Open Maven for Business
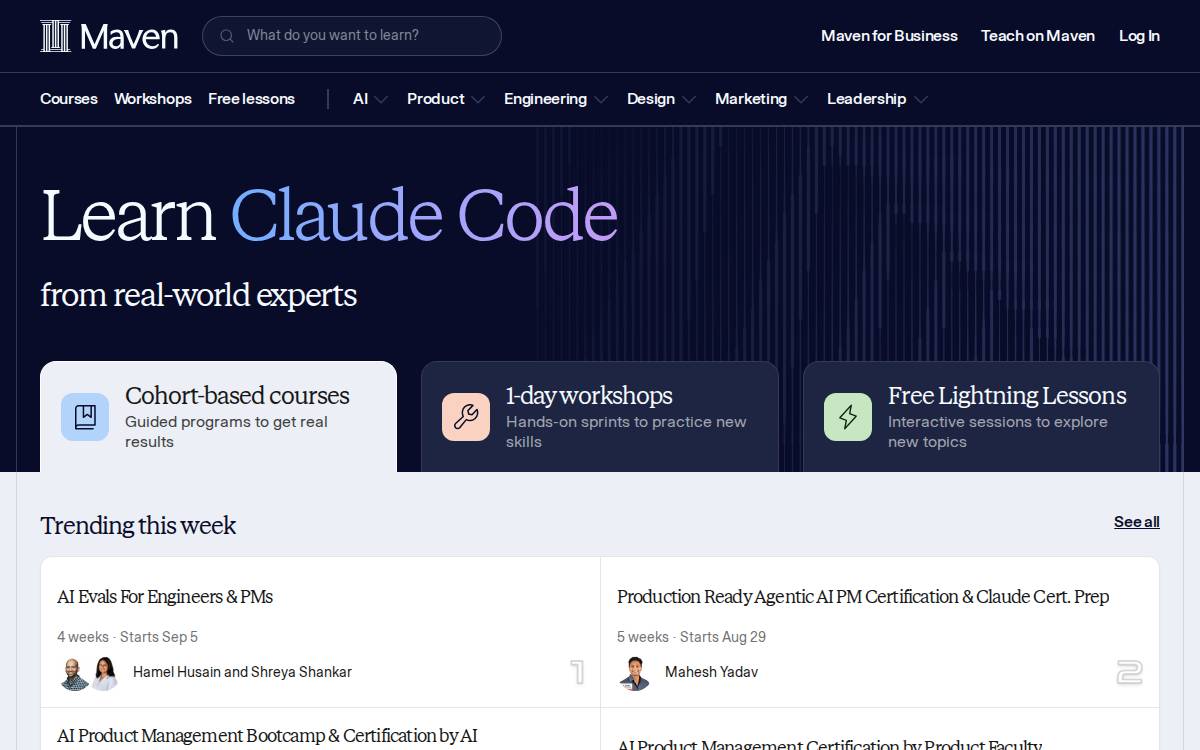This screenshot has width=1200, height=750. (889, 36)
